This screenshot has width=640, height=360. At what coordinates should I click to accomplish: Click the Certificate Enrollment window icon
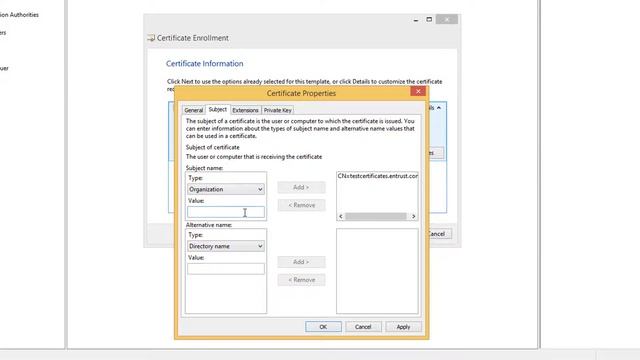pos(151,38)
